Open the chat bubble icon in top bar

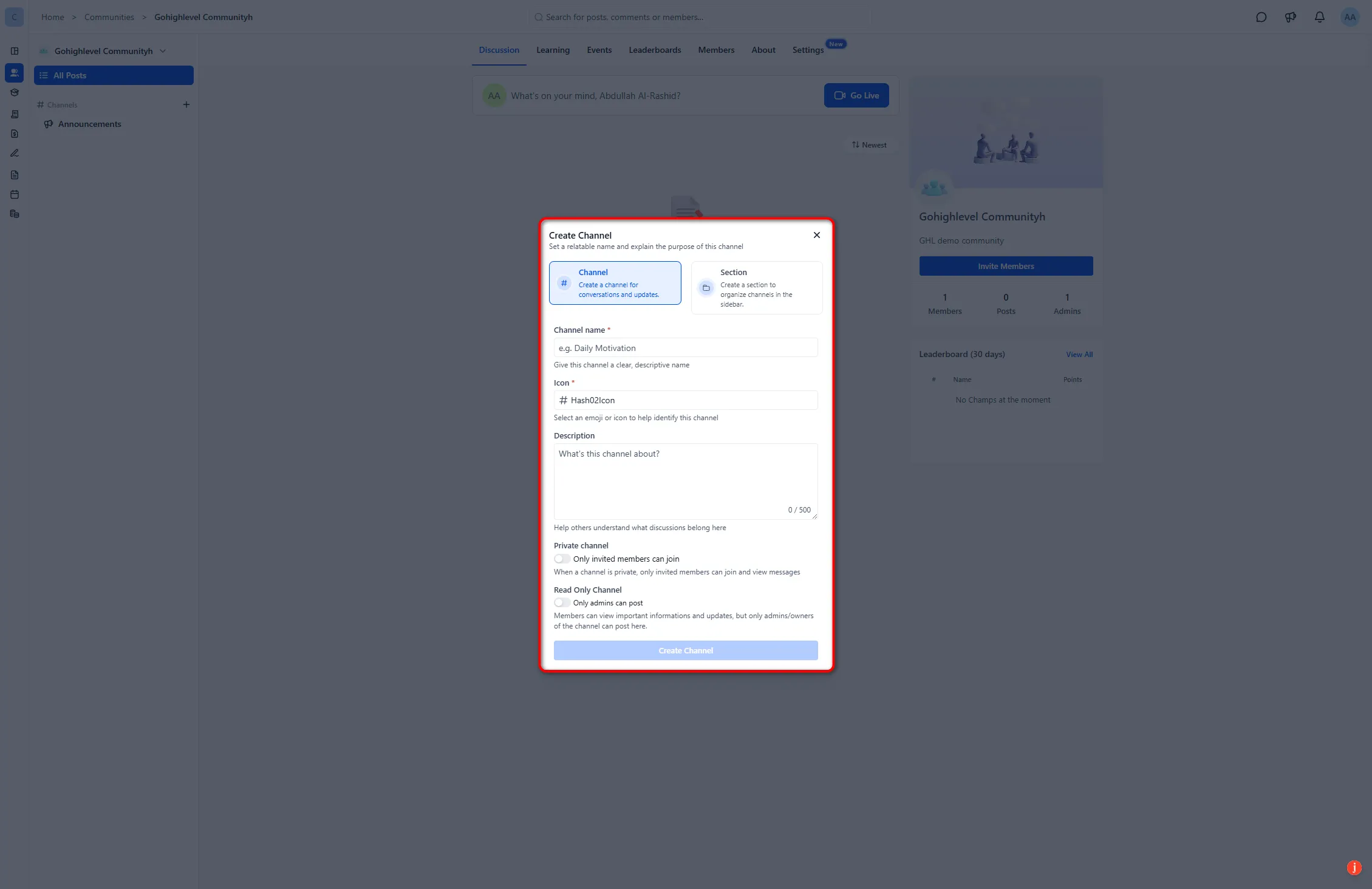(x=1261, y=17)
